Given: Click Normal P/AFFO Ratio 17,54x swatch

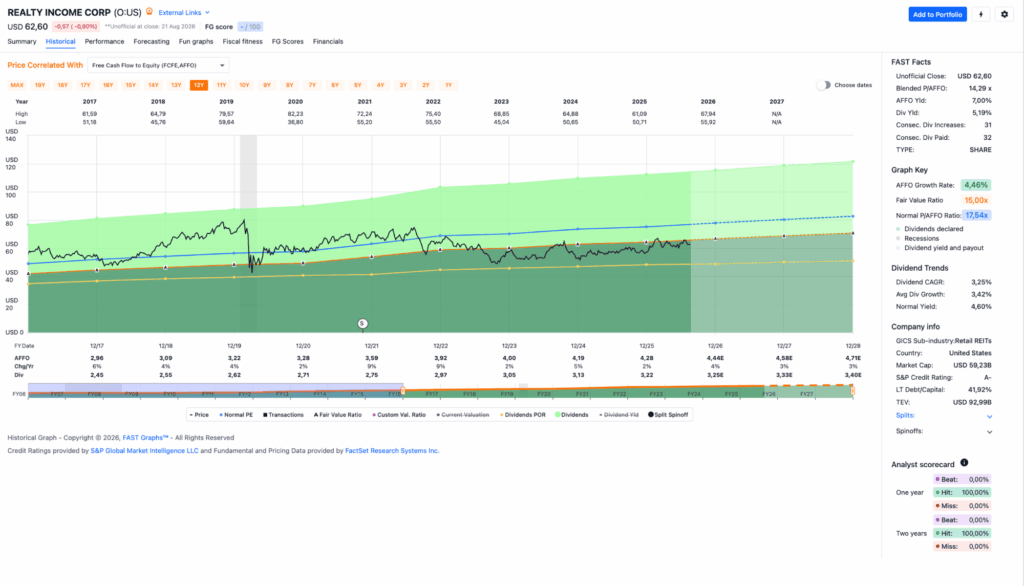Looking at the screenshot, I should tap(976, 215).
